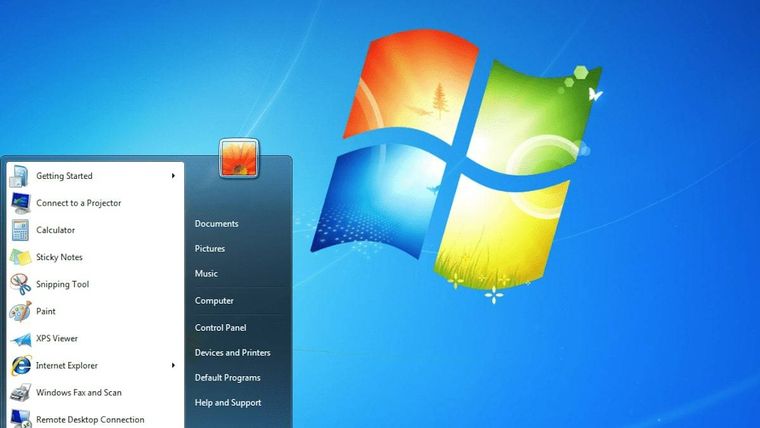
Task: Click the Connect to a Projector icon
Action: click(20, 203)
